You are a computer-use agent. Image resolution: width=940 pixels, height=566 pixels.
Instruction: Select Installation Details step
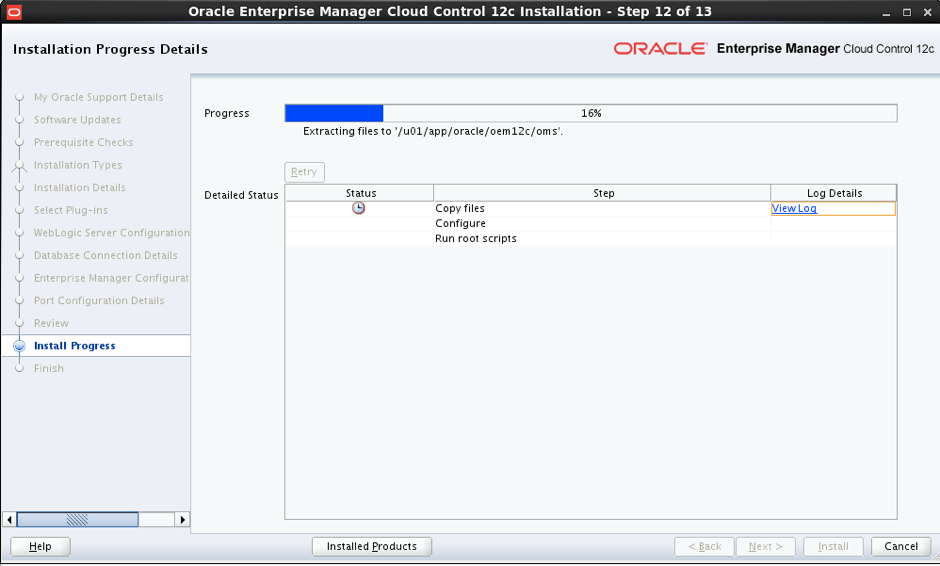coord(80,188)
